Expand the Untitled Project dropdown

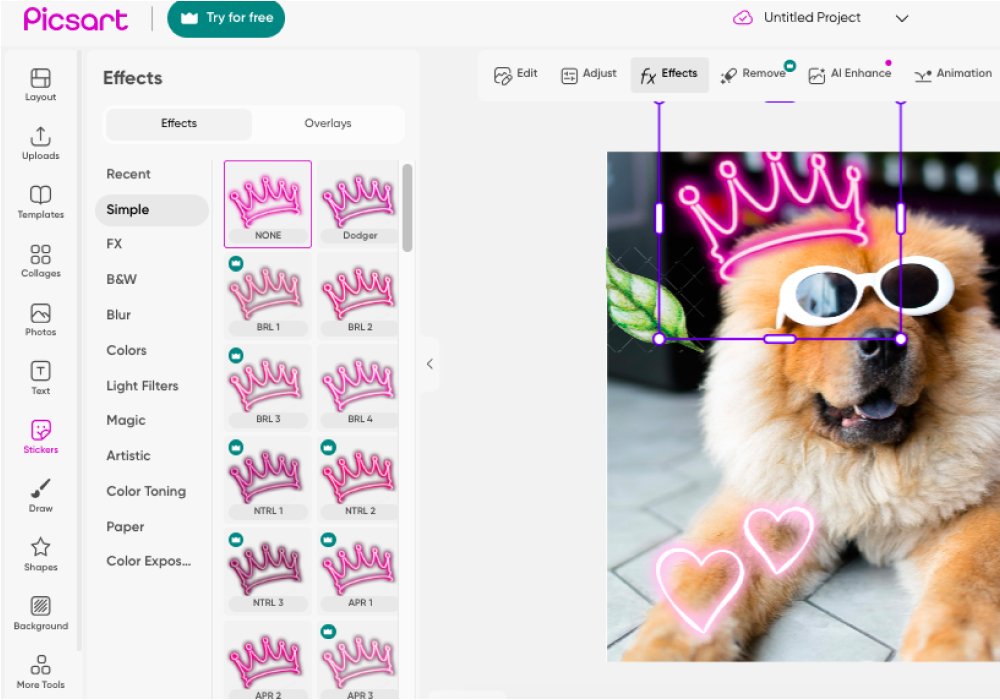click(901, 18)
